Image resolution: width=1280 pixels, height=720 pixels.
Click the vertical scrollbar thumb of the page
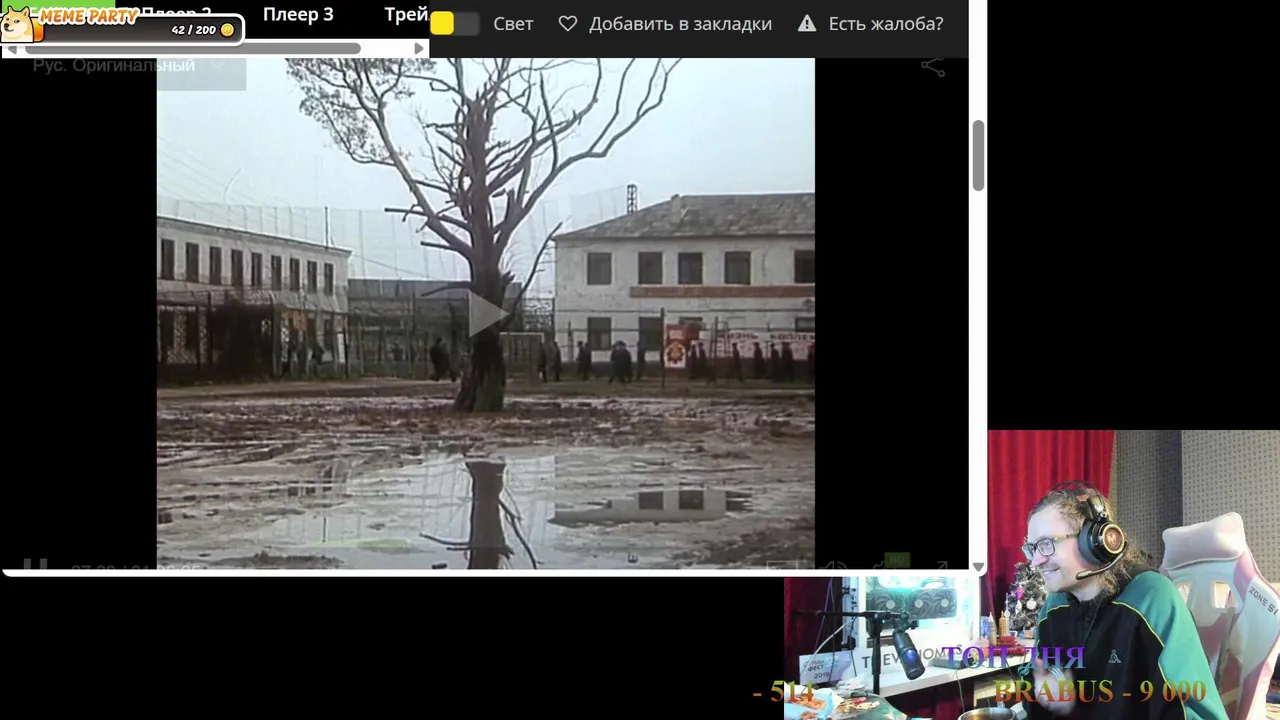point(978,155)
